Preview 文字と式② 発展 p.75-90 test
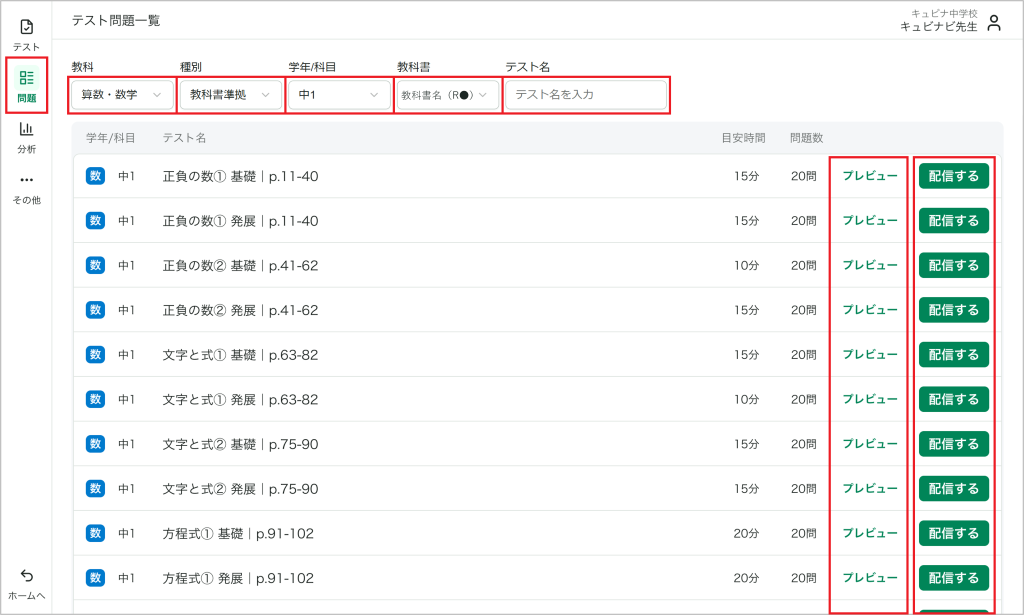This screenshot has width=1024, height=615. 870,488
